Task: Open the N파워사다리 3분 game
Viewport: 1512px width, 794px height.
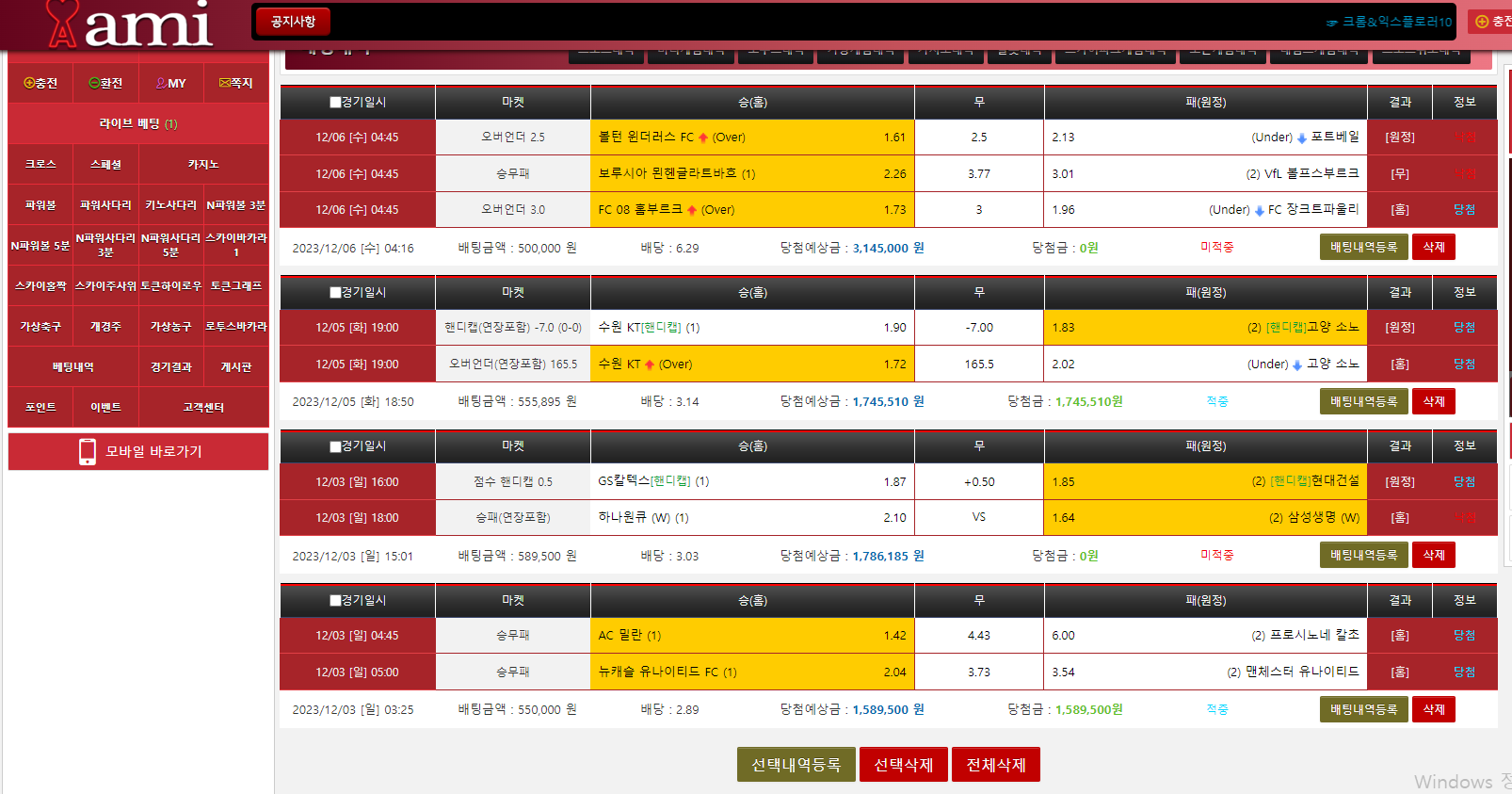Action: pos(105,245)
